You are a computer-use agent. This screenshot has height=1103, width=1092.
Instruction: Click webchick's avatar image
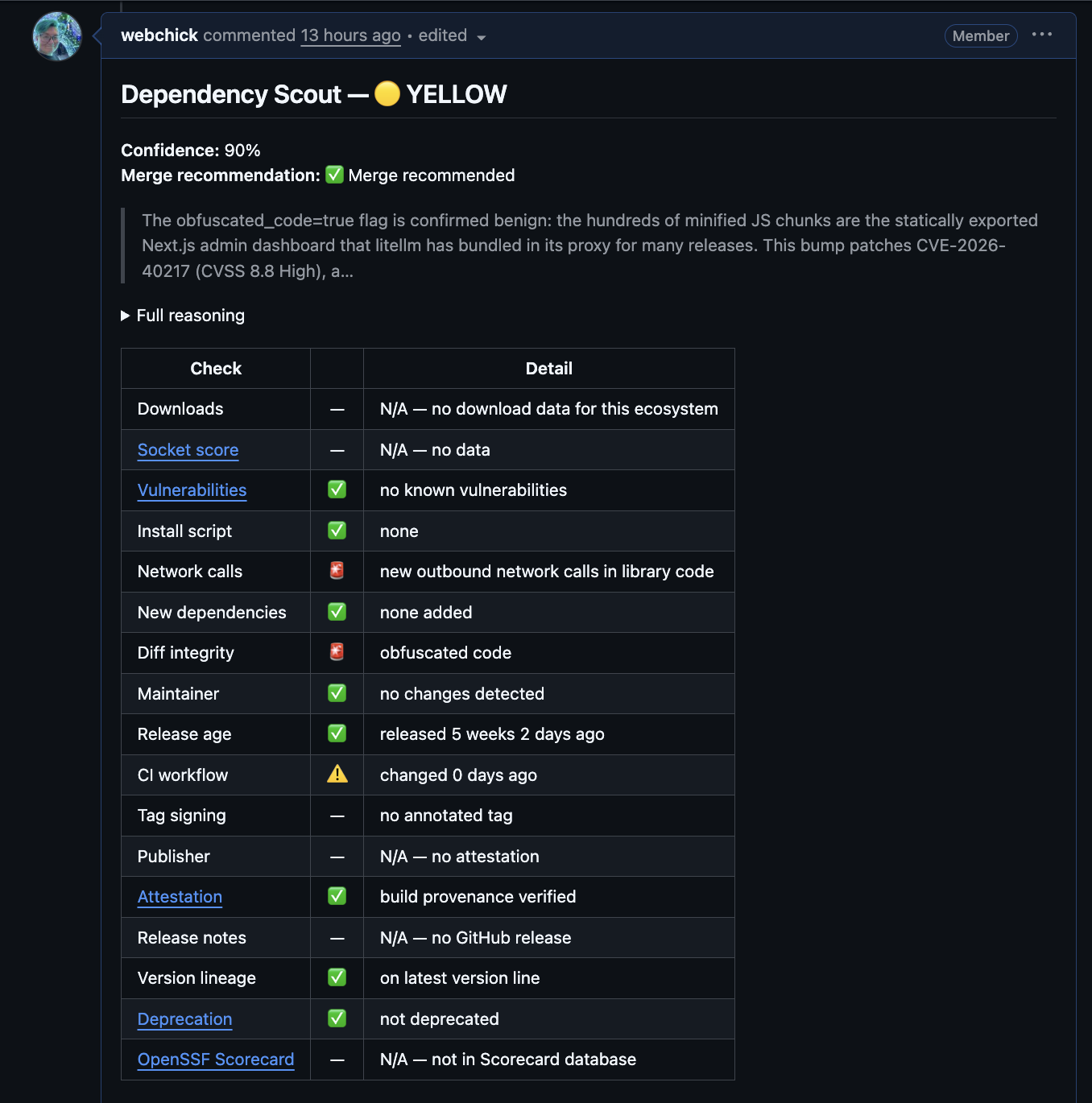57,36
